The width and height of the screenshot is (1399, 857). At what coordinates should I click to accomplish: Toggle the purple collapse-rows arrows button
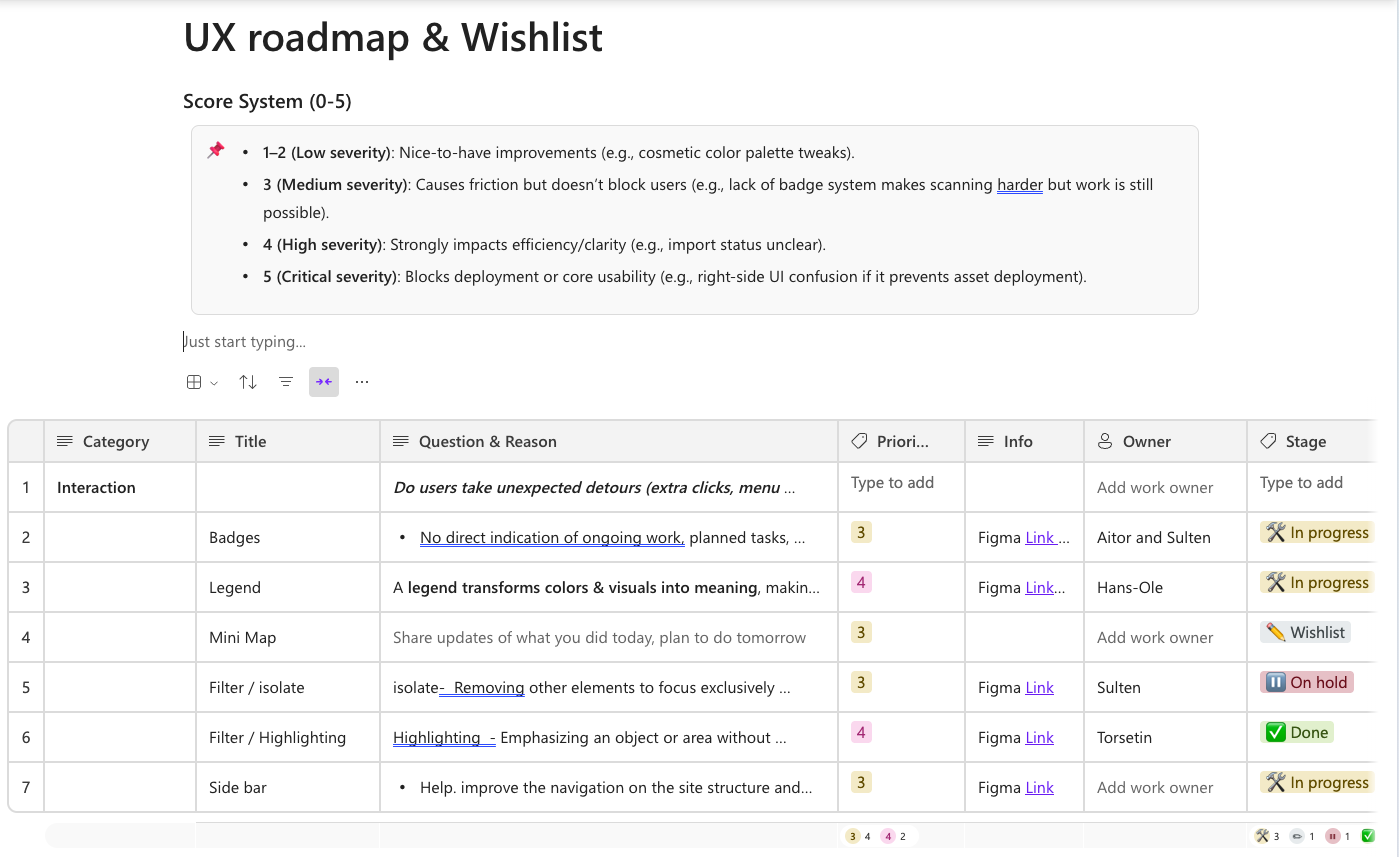pos(324,382)
